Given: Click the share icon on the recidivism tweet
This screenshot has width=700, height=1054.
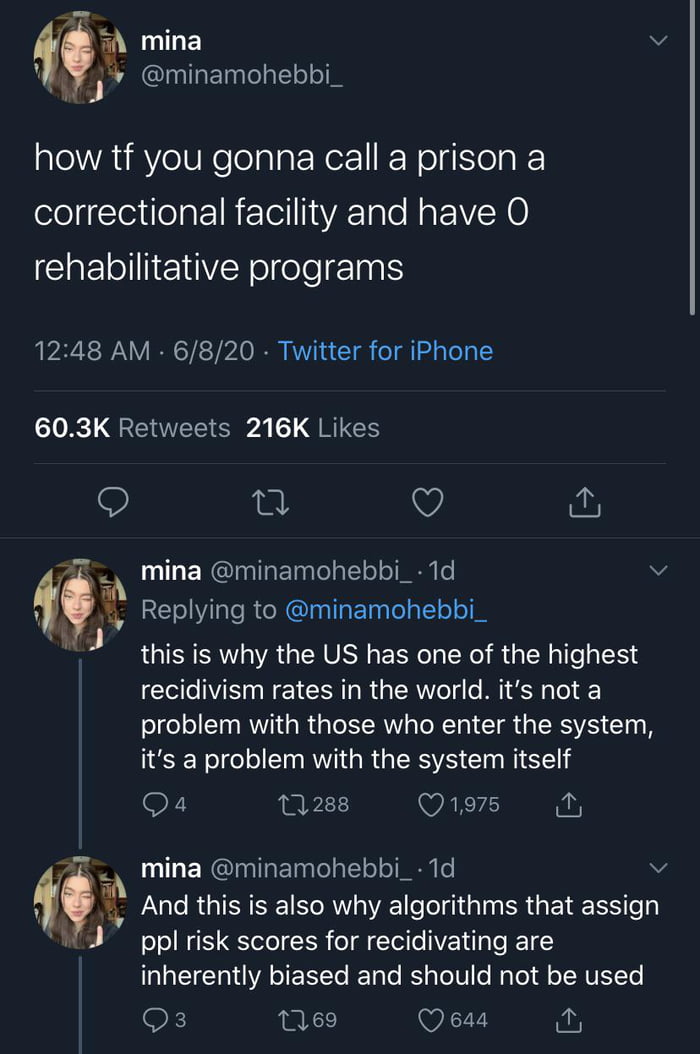Looking at the screenshot, I should (x=568, y=804).
